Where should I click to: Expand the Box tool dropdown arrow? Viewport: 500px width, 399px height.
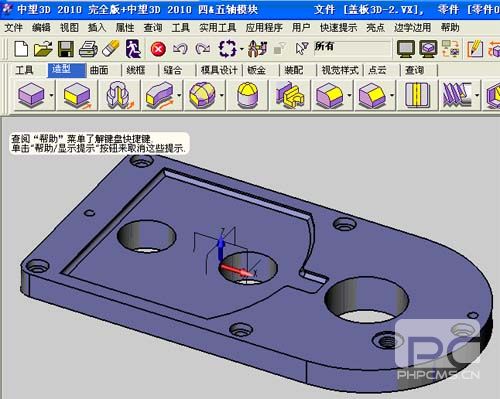pyautogui.click(x=52, y=95)
